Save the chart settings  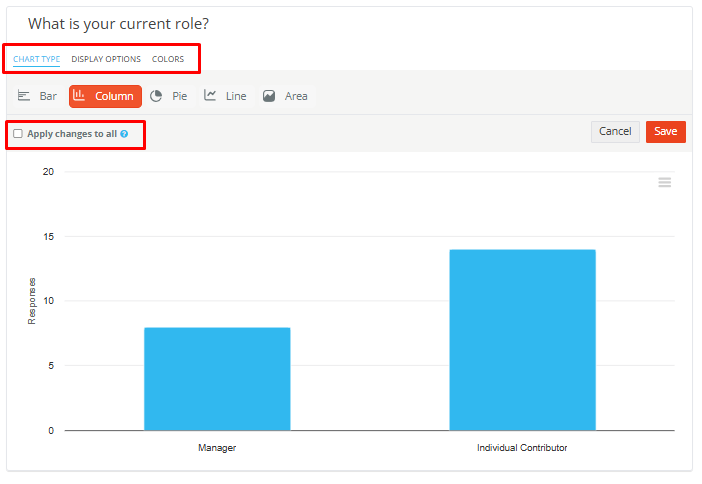pyautogui.click(x=665, y=132)
